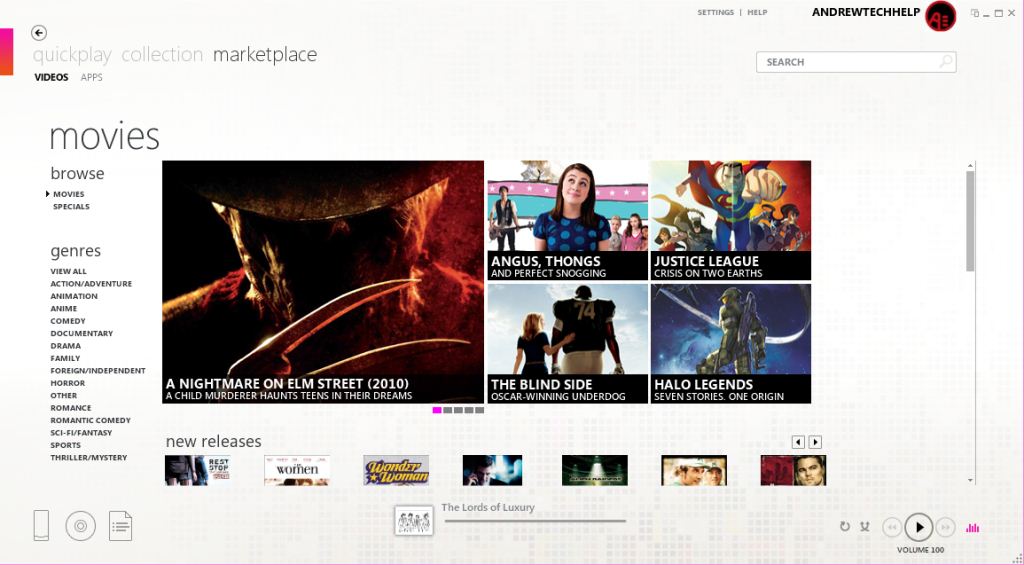Select the Videos sub-tab
Image resolution: width=1024 pixels, height=565 pixels.
(x=52, y=77)
